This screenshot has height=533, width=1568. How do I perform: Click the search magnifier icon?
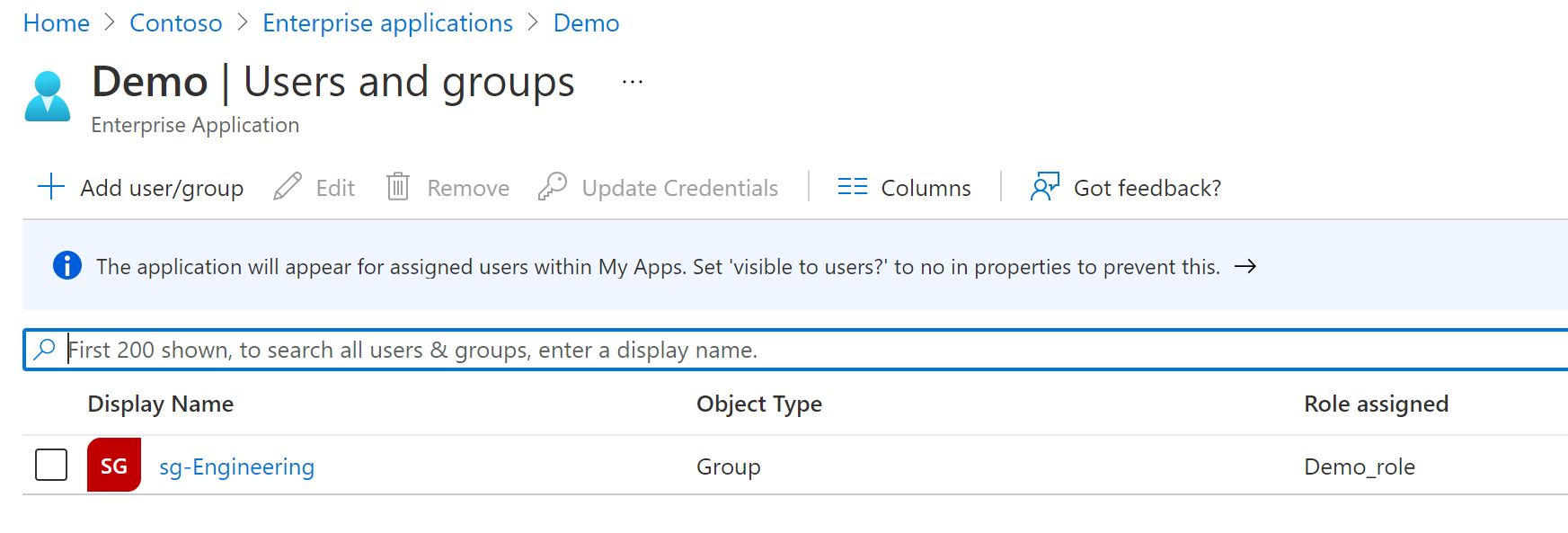tap(45, 350)
